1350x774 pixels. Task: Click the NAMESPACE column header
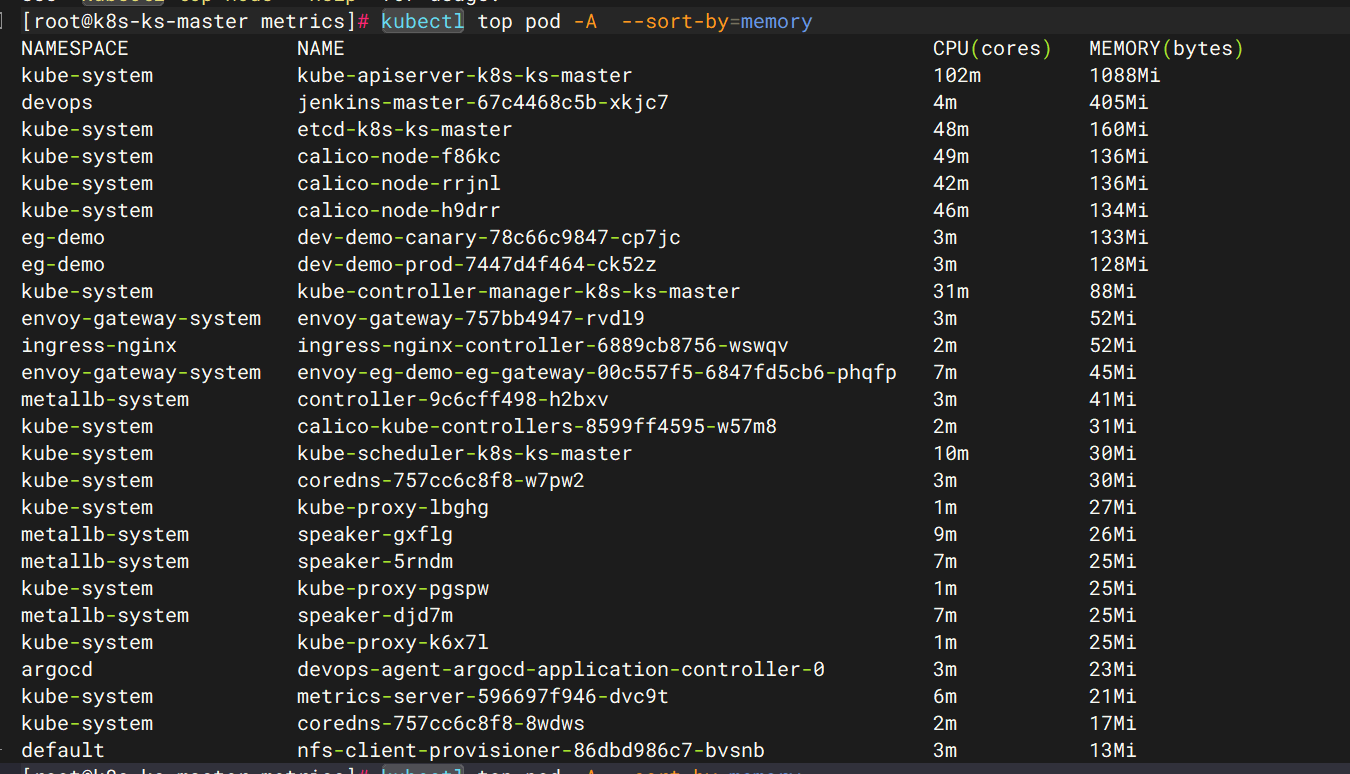point(75,48)
